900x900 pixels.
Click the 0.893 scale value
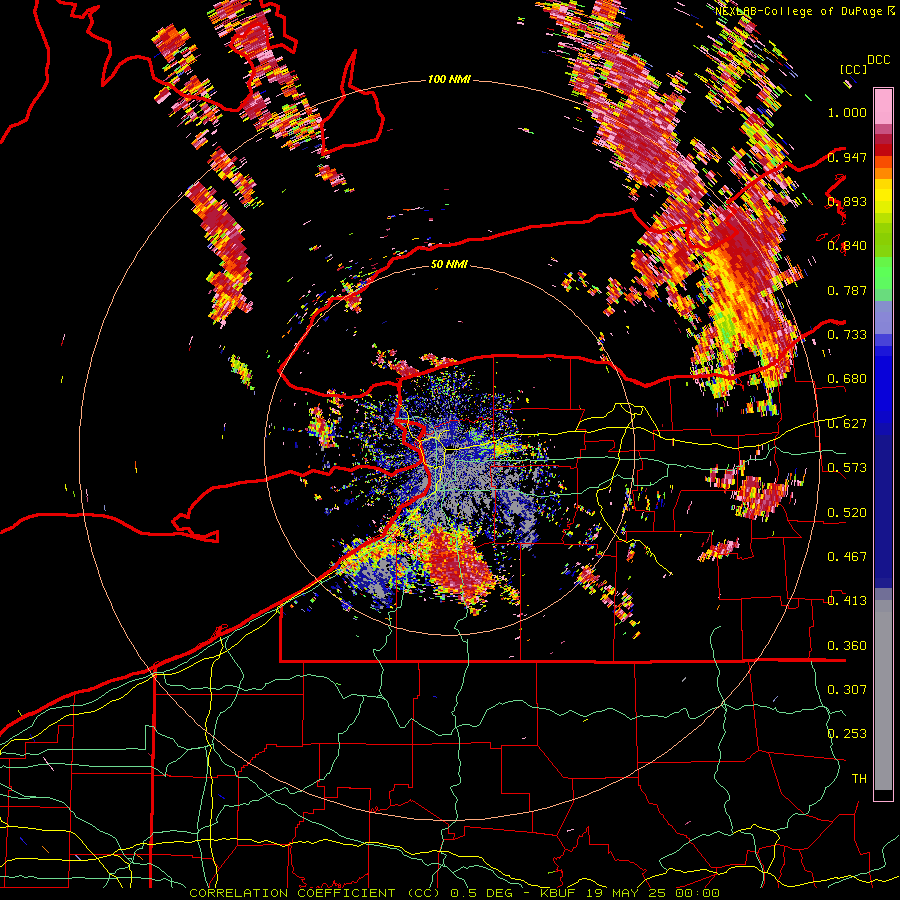[x=847, y=201]
